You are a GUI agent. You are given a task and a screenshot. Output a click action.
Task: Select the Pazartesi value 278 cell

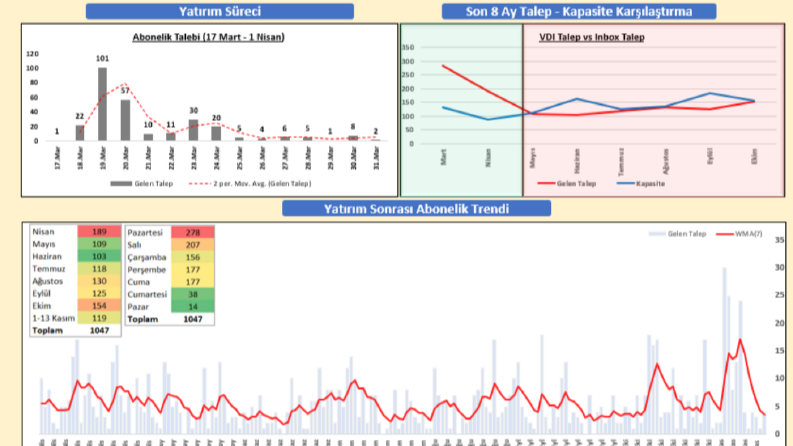coord(193,232)
